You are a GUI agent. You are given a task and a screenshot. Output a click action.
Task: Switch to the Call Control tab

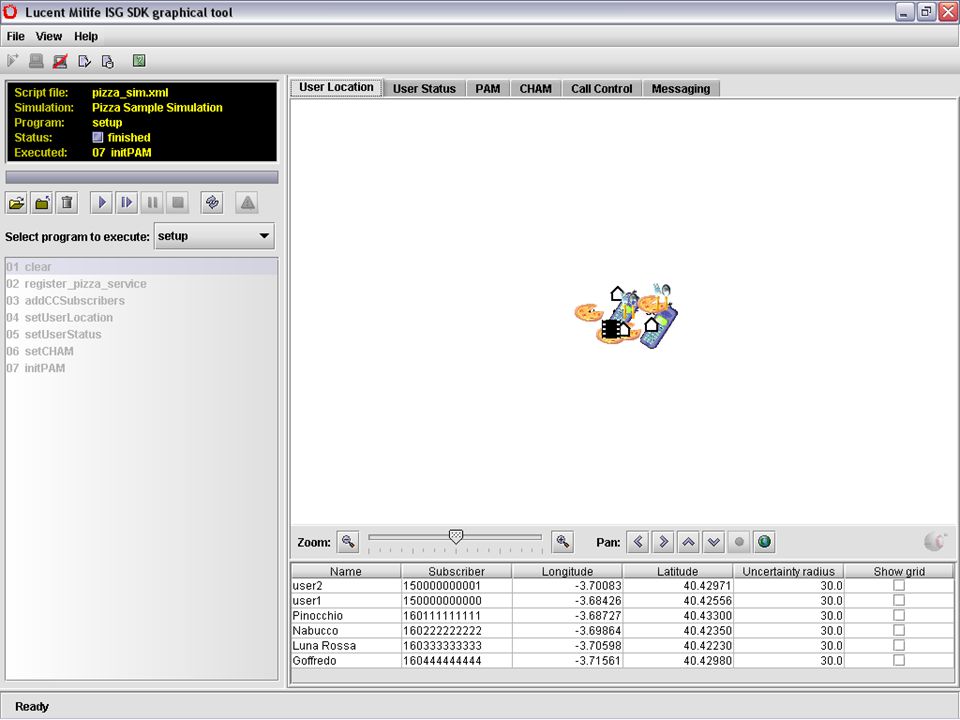pos(602,89)
